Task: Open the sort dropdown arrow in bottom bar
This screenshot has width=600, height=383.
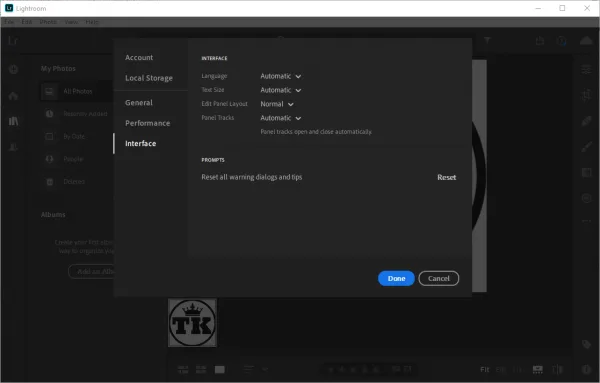Action: (x=265, y=369)
